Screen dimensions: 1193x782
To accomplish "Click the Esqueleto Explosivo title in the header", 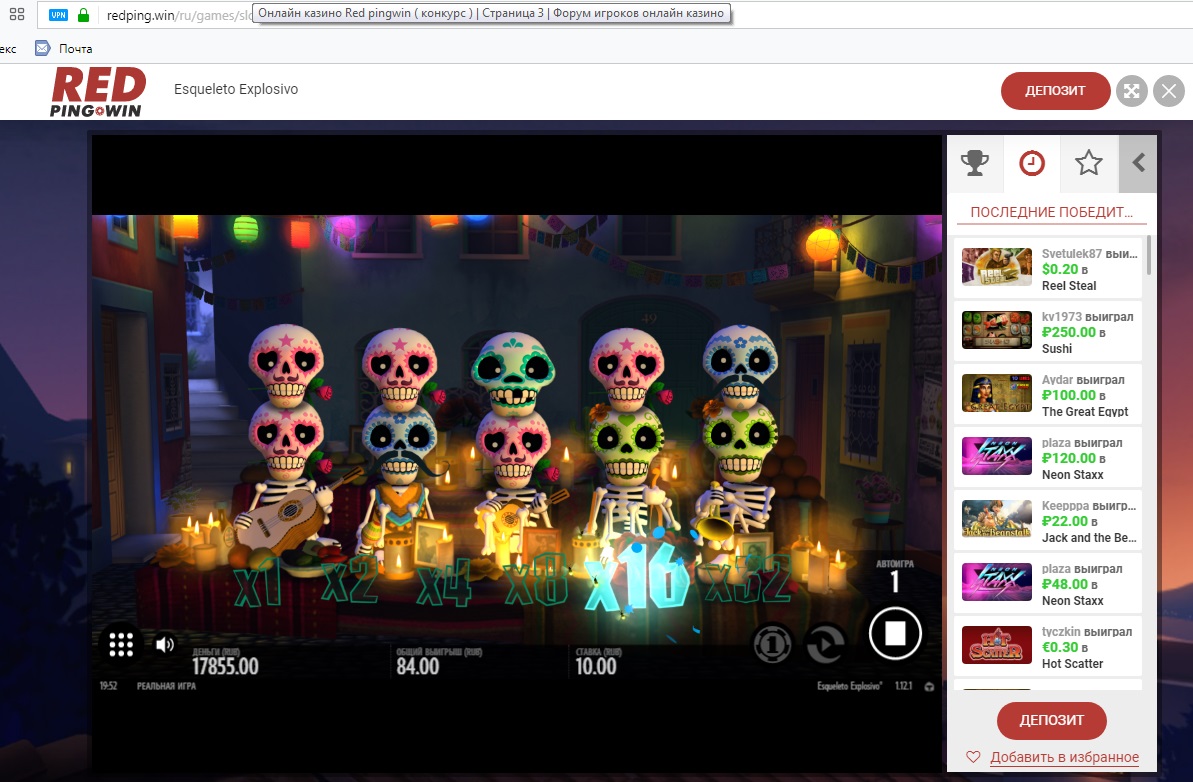I will pyautogui.click(x=236, y=90).
